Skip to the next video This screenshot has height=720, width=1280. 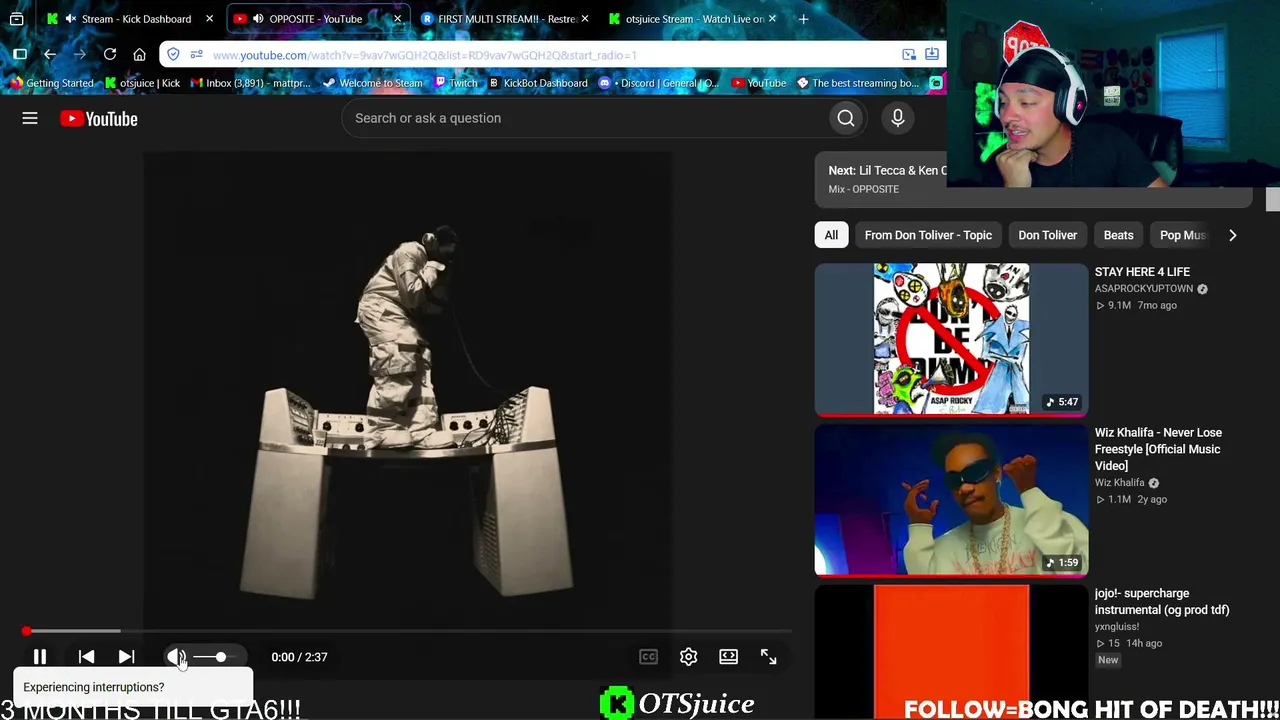(126, 657)
